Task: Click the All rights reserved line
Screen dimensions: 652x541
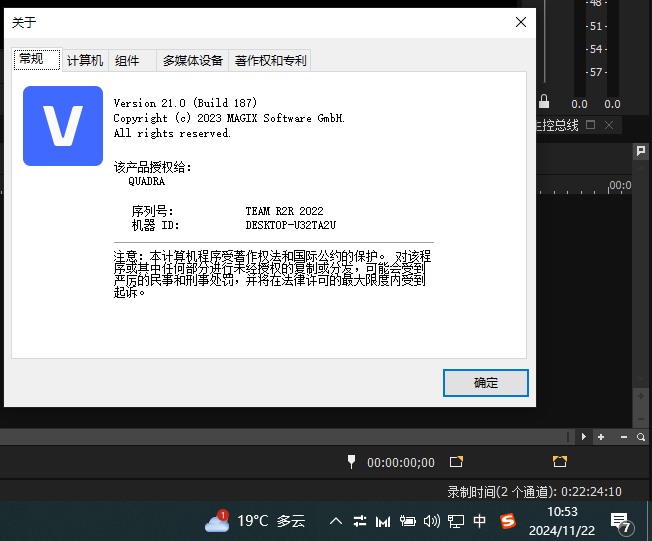Action: tap(172, 133)
